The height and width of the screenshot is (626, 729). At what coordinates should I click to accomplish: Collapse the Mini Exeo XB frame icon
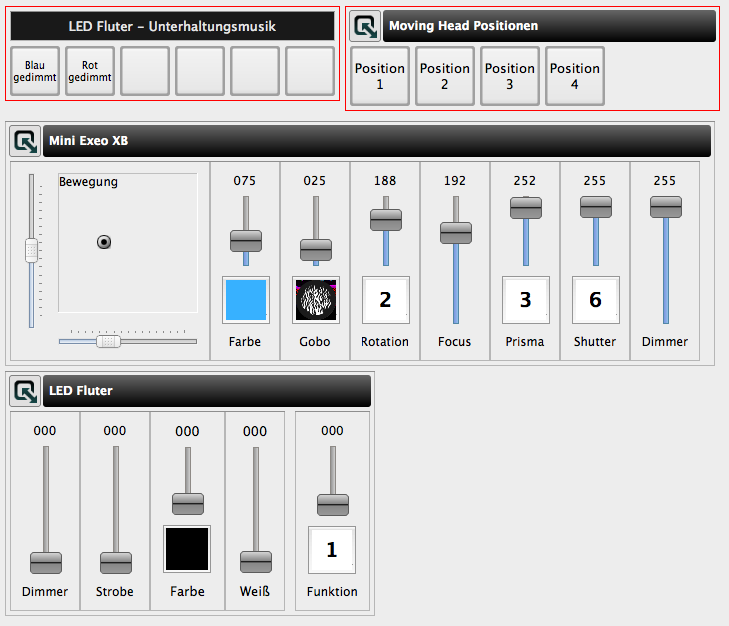[x=25, y=141]
